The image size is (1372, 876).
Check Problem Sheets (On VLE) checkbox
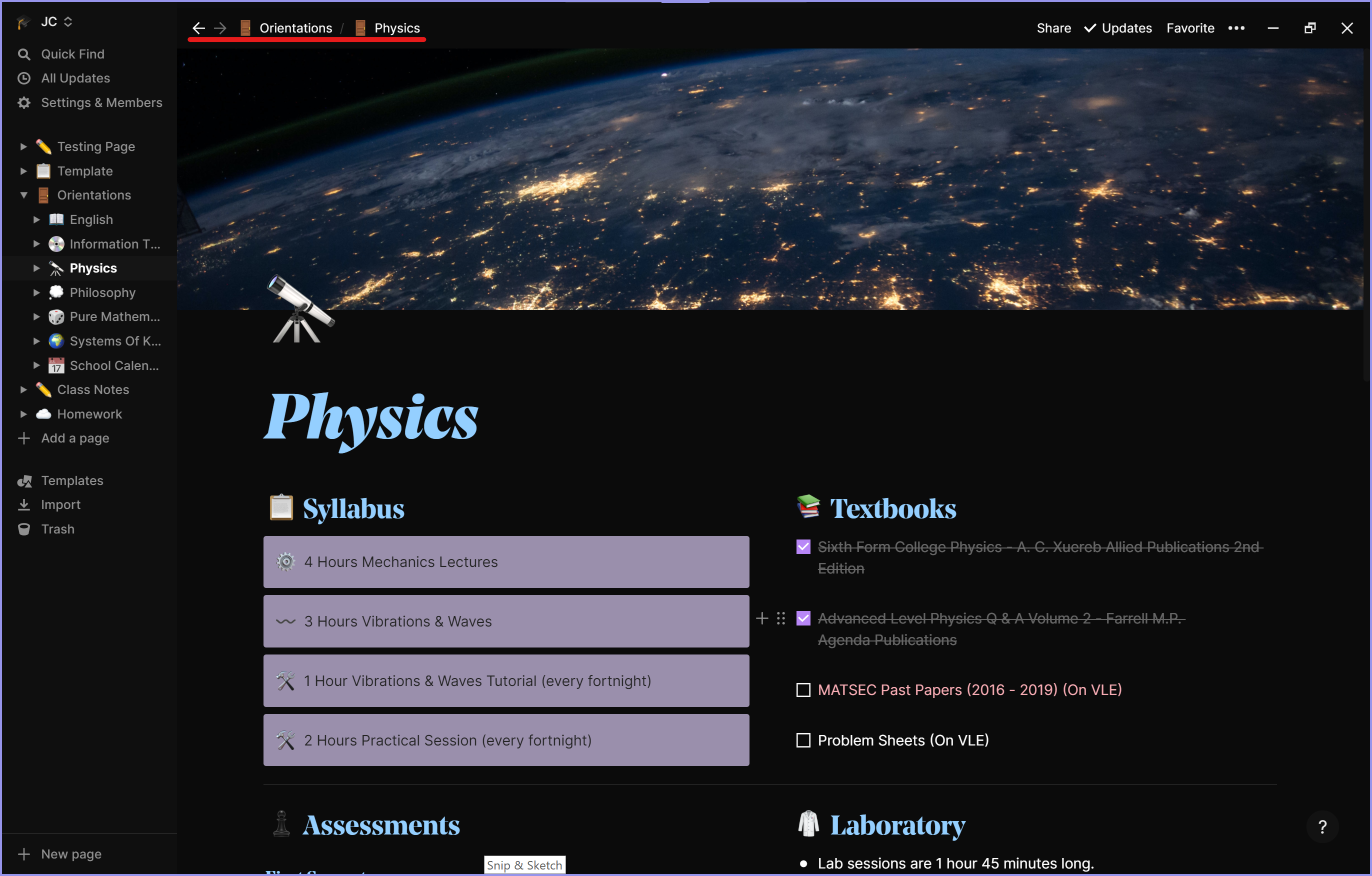pyautogui.click(x=803, y=740)
